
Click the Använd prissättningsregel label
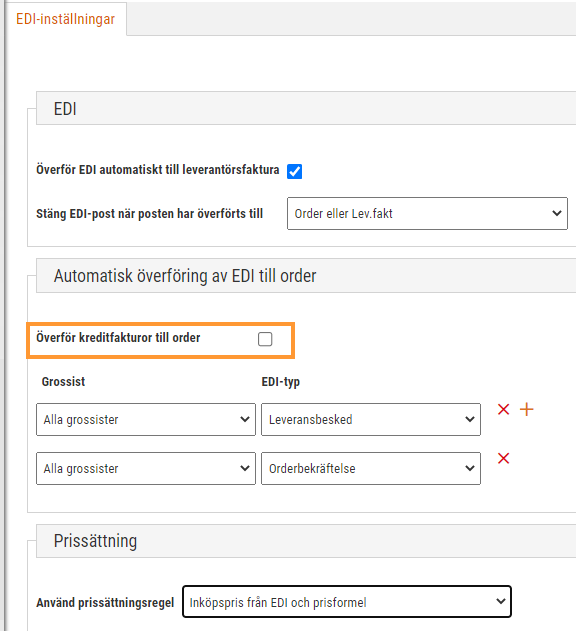coord(105,602)
